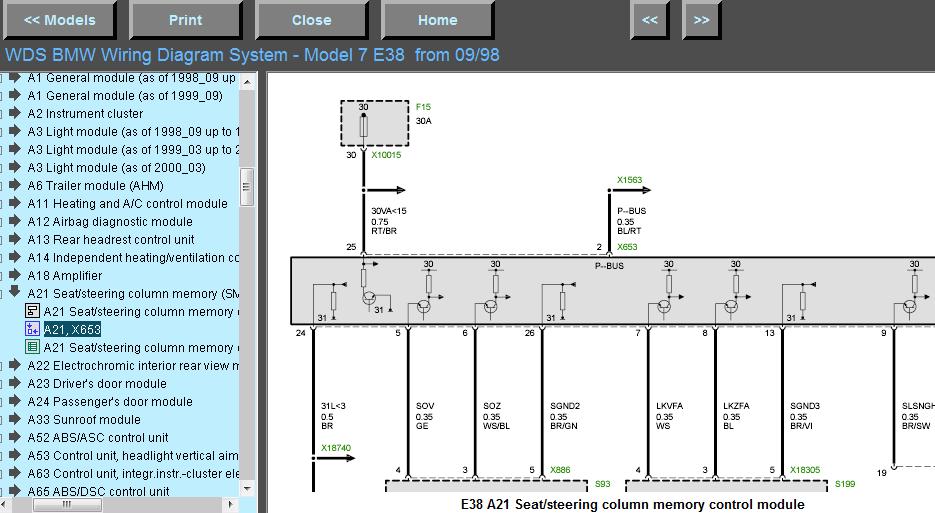Open the A21, X653 connector icon

pyautogui.click(x=32, y=329)
